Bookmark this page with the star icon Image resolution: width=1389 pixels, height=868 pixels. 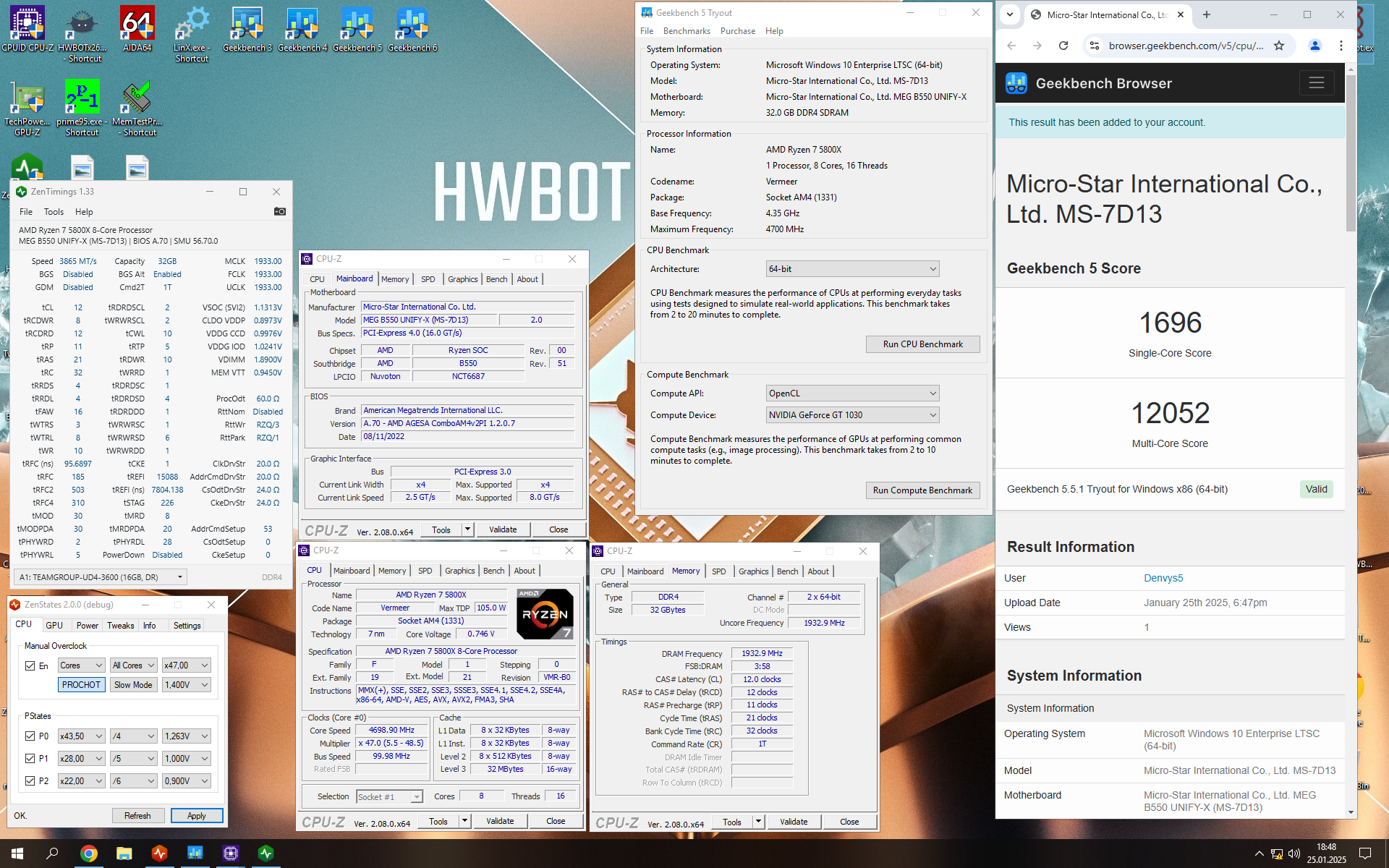[x=1279, y=46]
